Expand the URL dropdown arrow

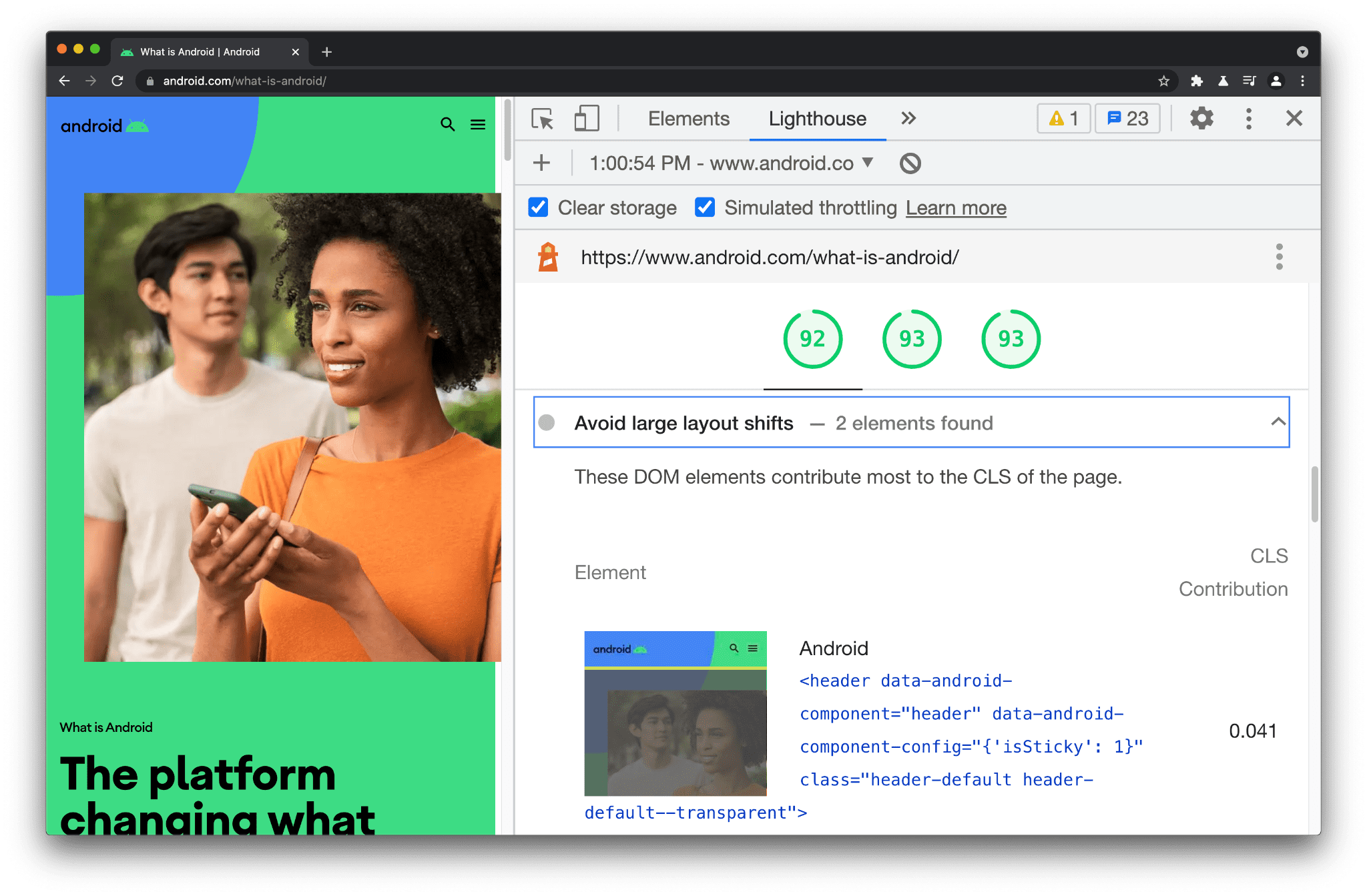[868, 164]
